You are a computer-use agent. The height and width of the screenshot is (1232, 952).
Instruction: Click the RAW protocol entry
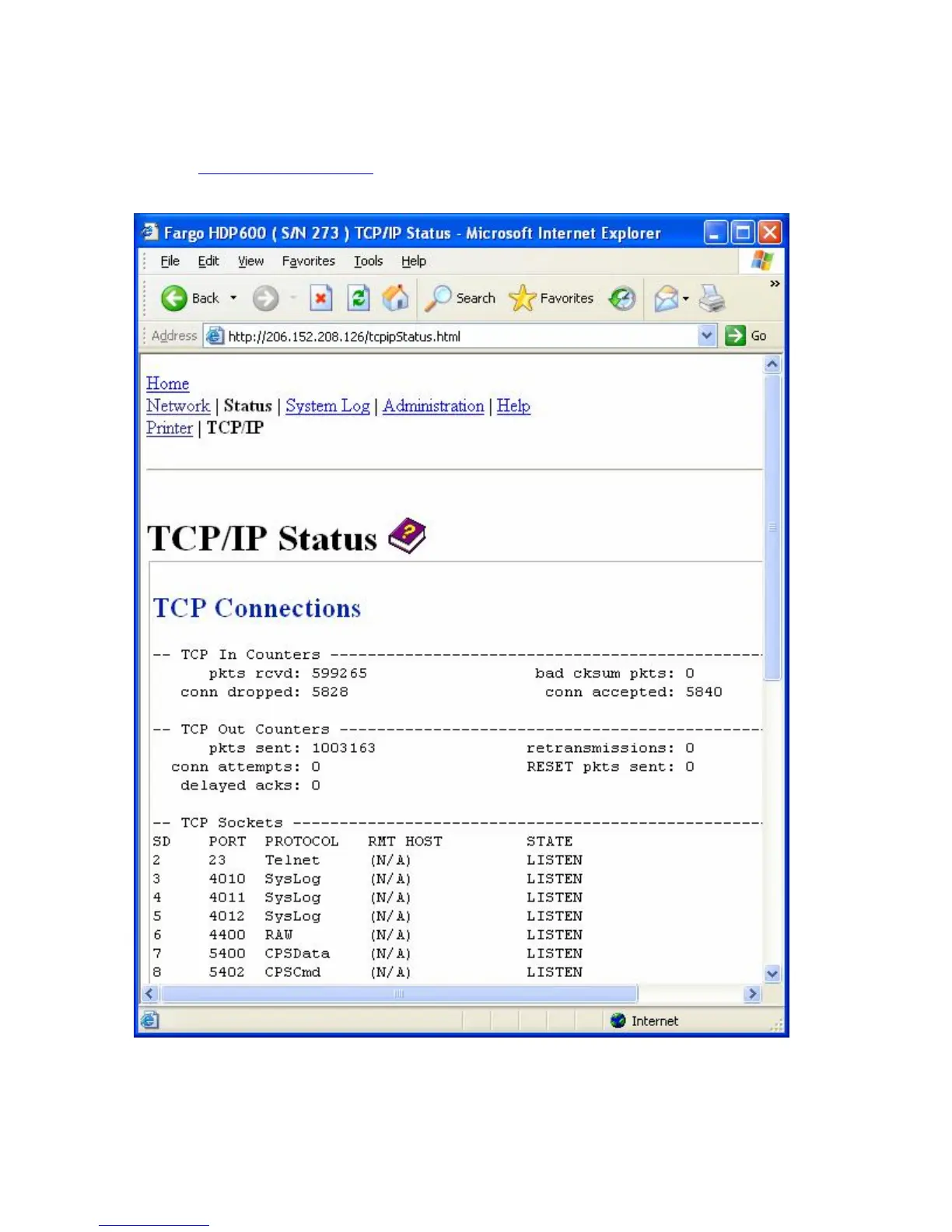[x=278, y=935]
